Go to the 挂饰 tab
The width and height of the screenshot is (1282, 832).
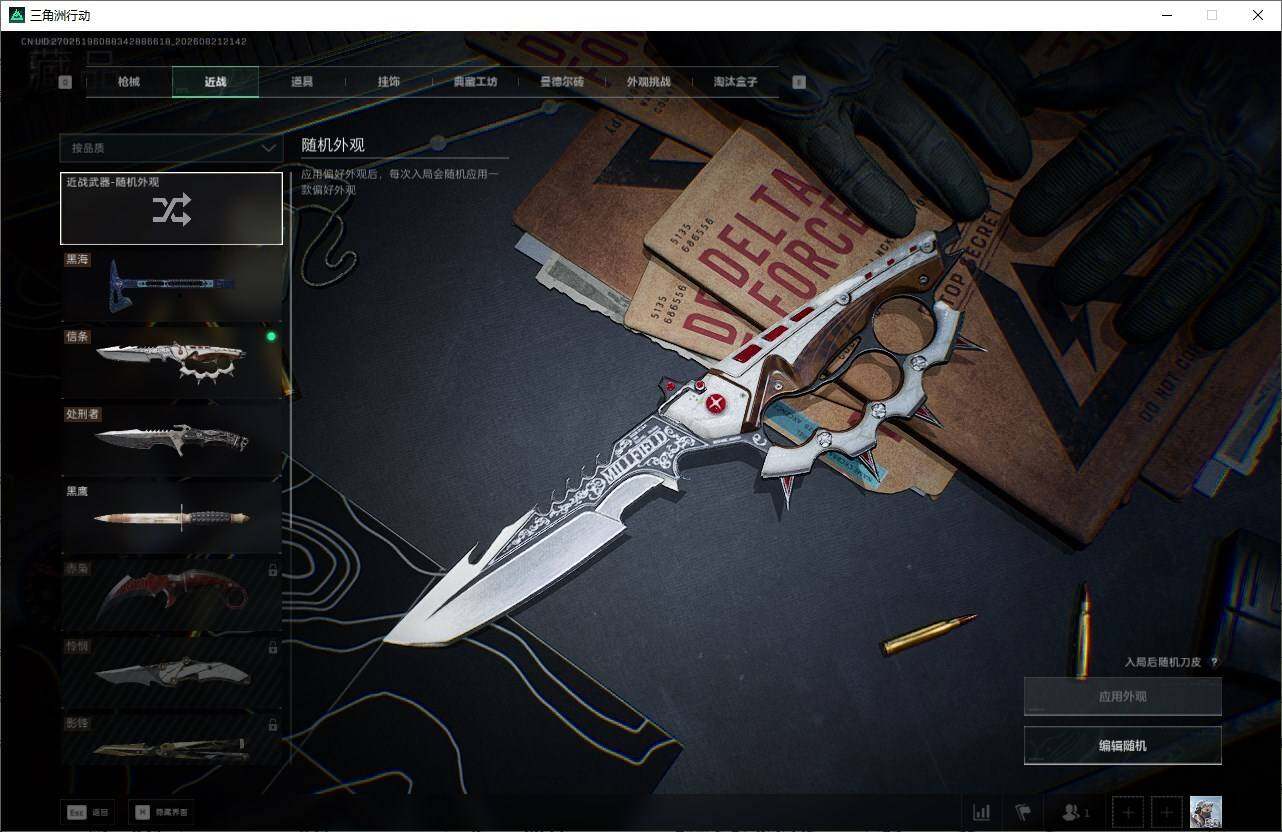click(389, 82)
